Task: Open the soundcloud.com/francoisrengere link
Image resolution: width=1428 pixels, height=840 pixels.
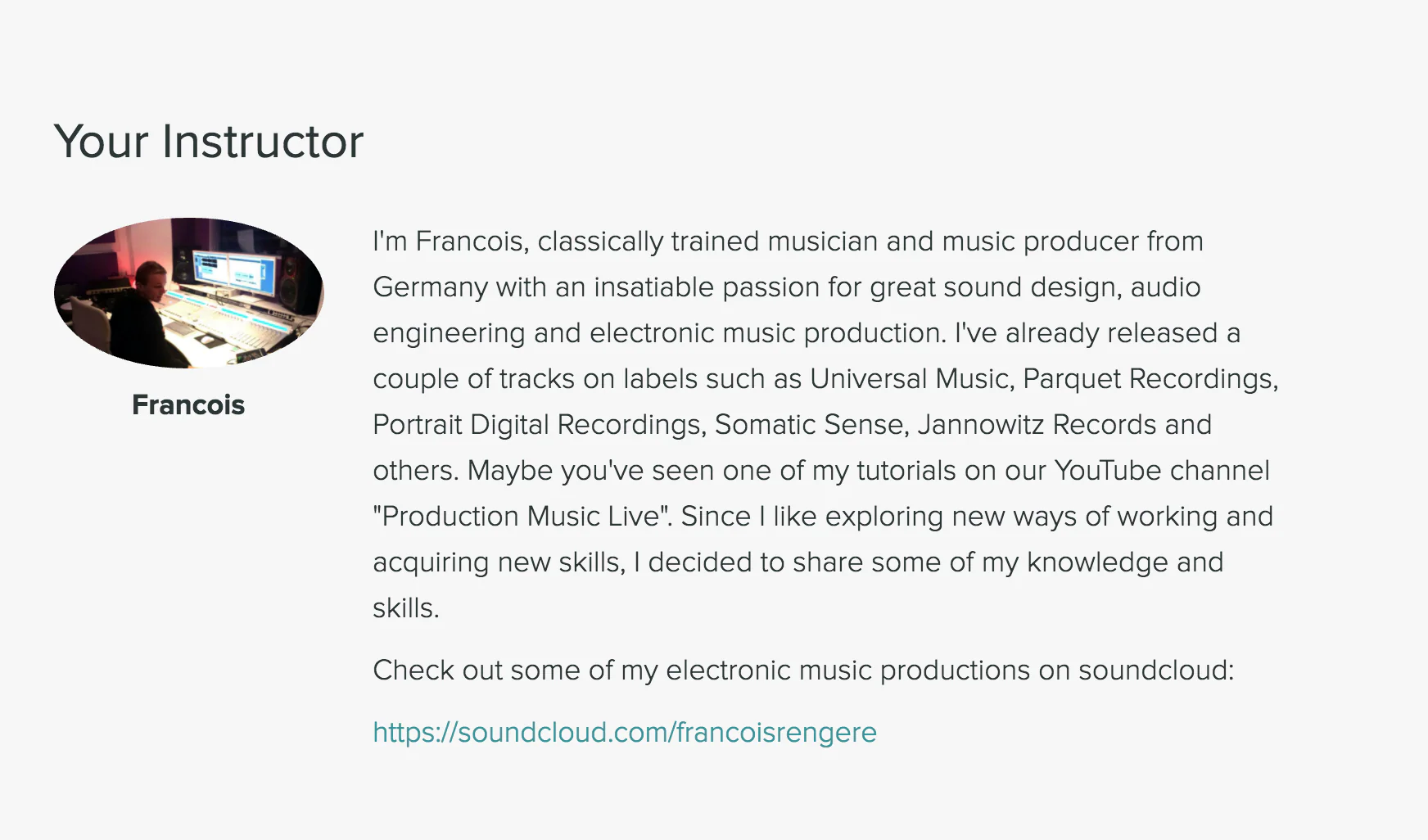Action: [x=624, y=732]
